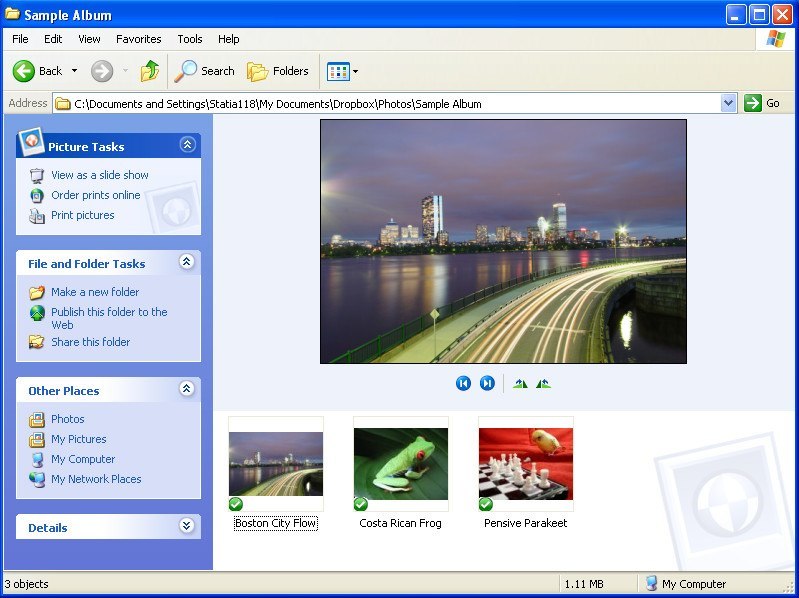
Task: Select the Boston City Flow thumbnail
Action: [276, 464]
